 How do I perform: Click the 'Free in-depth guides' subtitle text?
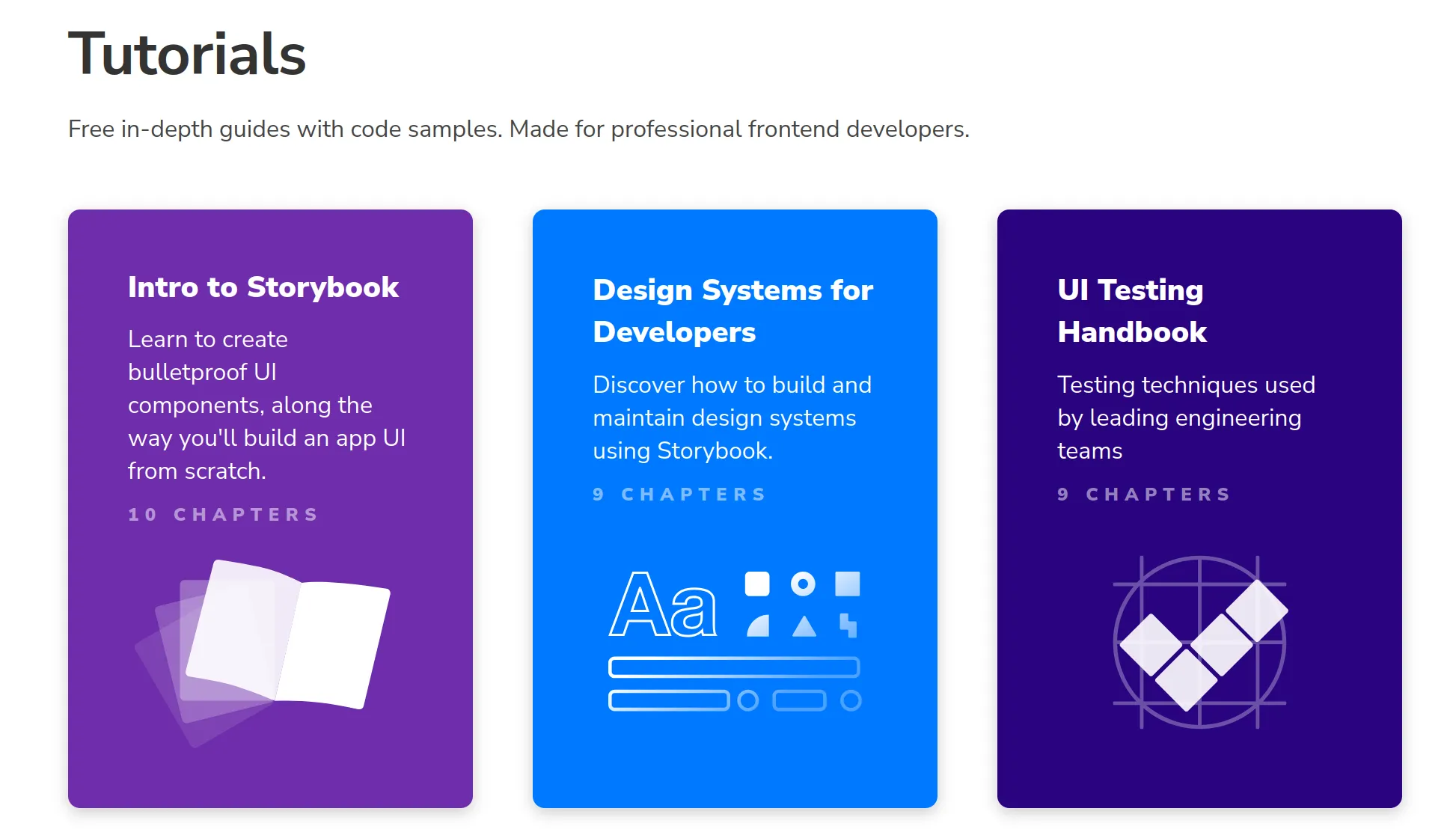(x=519, y=129)
